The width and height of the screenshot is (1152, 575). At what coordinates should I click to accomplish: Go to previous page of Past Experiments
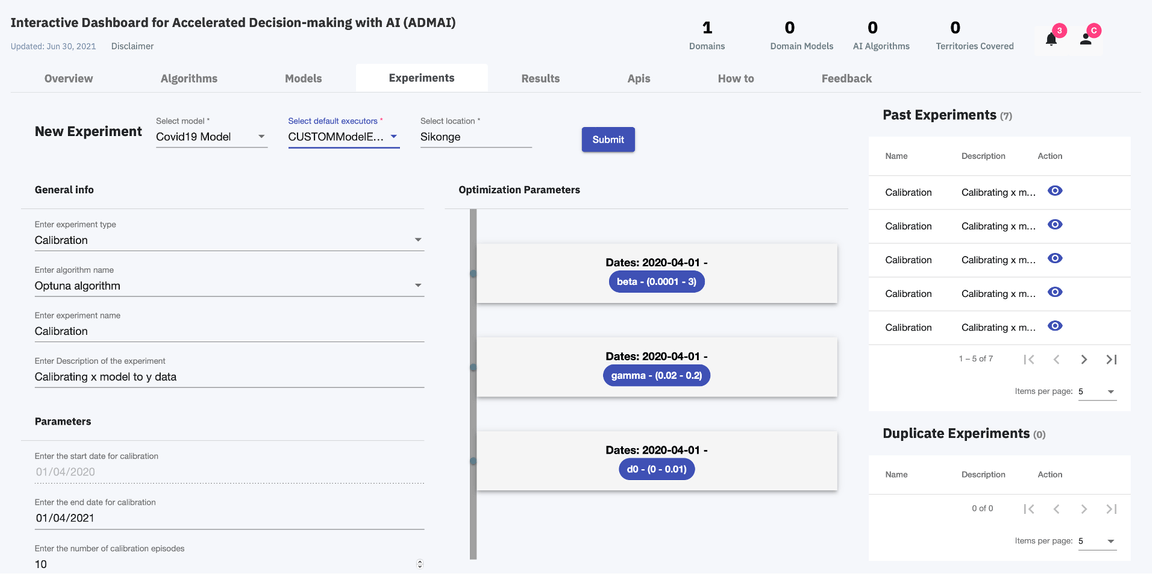click(x=1056, y=359)
